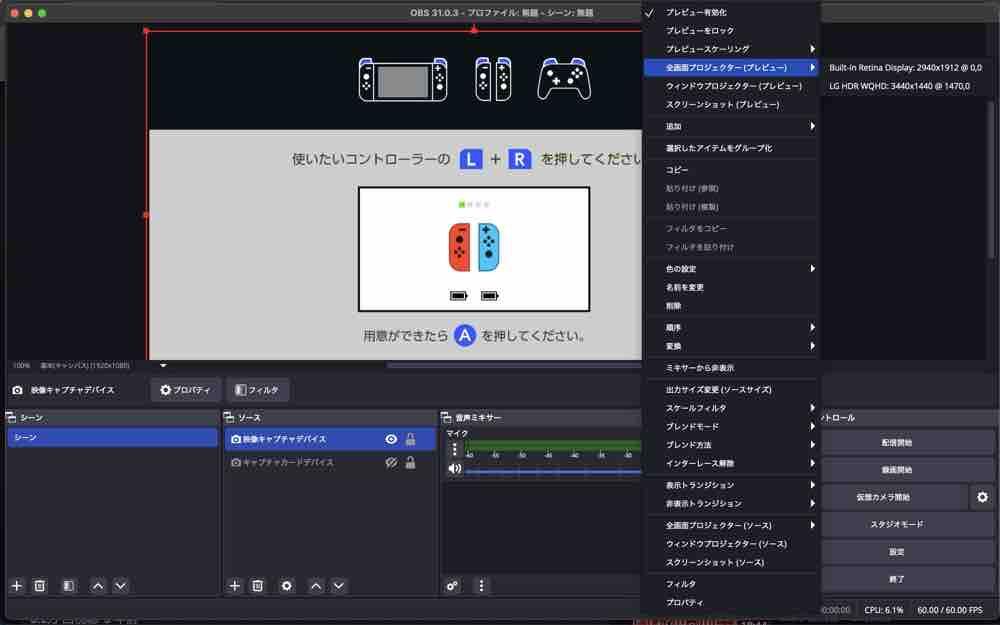The width and height of the screenshot is (1000, 625).
Task: Toggle プレビューをロック menu option
Action: click(x=731, y=31)
